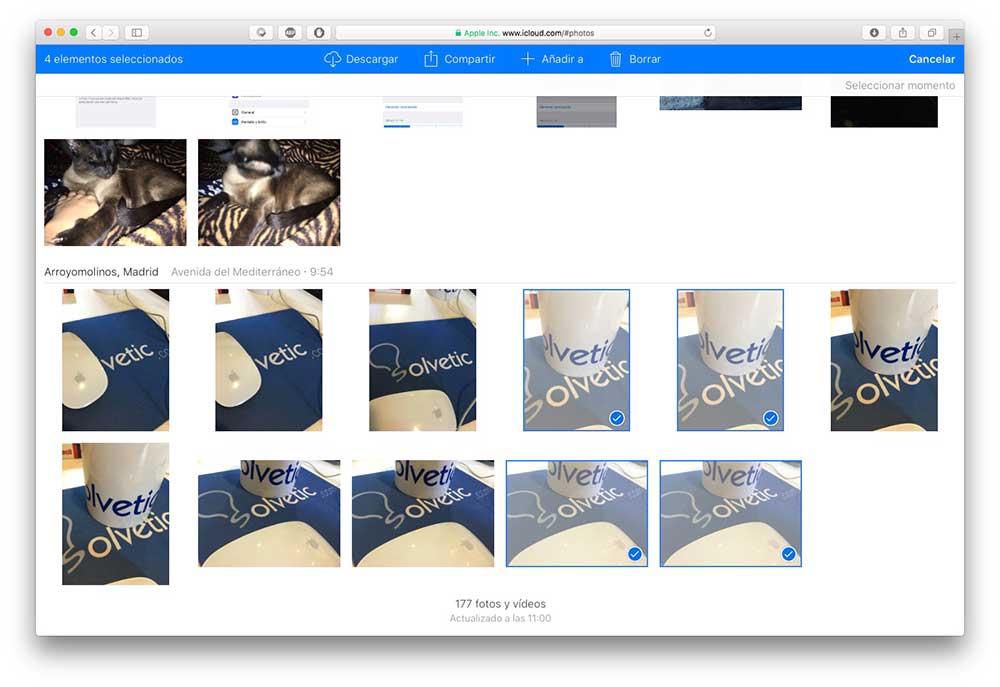Reload the page with the refresh icon
This screenshot has height=687, width=1000.
(x=707, y=33)
